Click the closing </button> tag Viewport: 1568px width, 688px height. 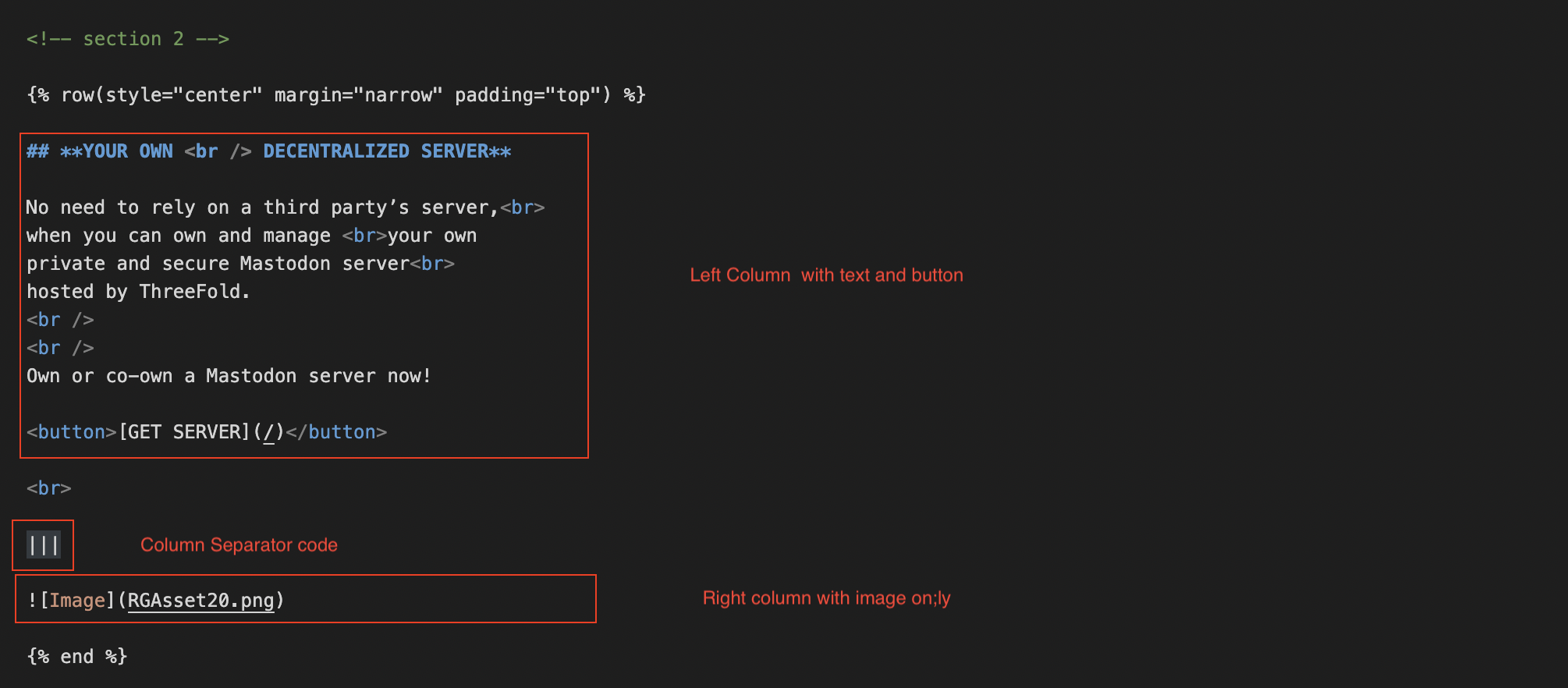click(336, 432)
